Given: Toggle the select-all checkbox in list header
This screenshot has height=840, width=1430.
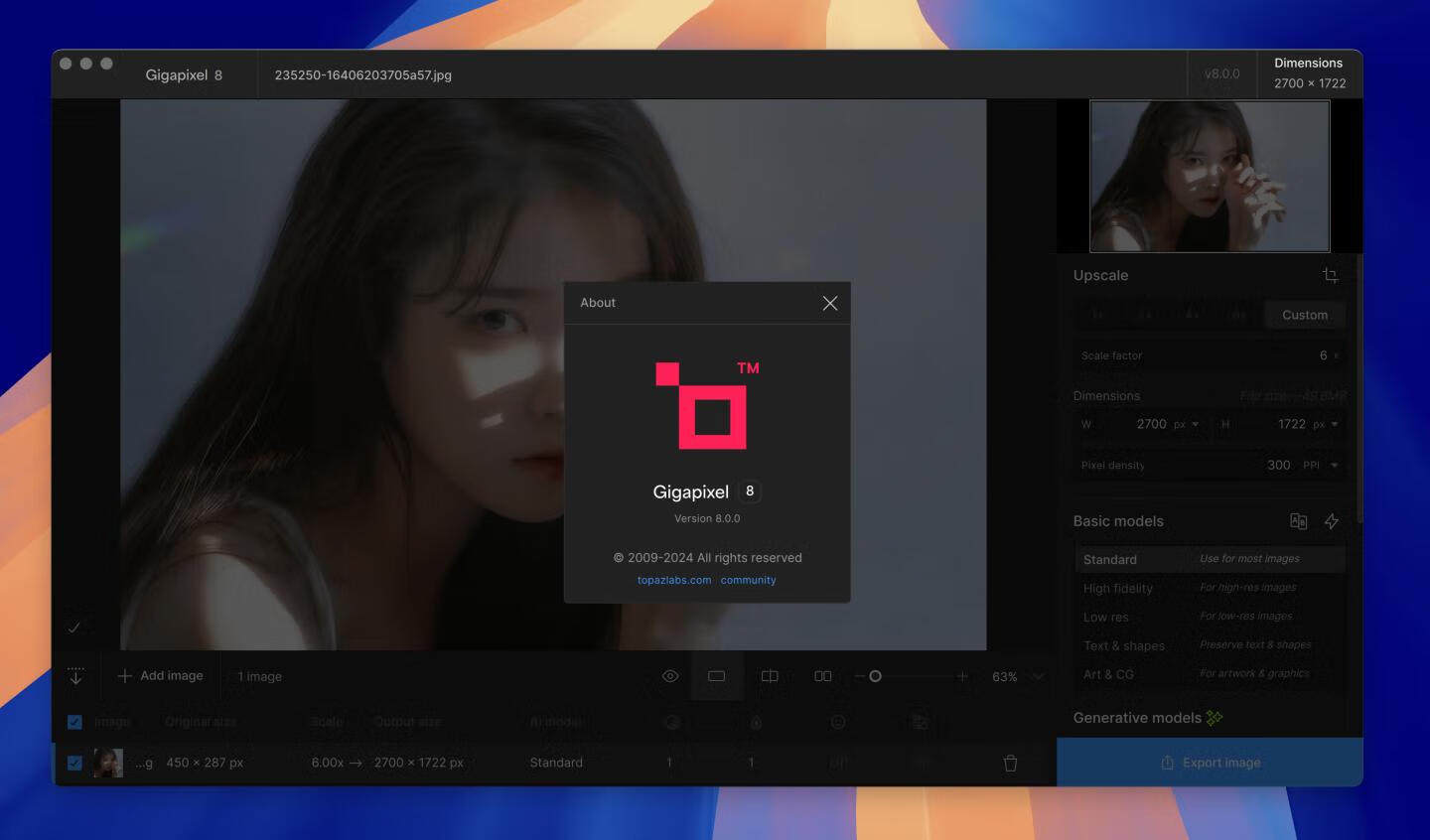Looking at the screenshot, I should point(74,722).
